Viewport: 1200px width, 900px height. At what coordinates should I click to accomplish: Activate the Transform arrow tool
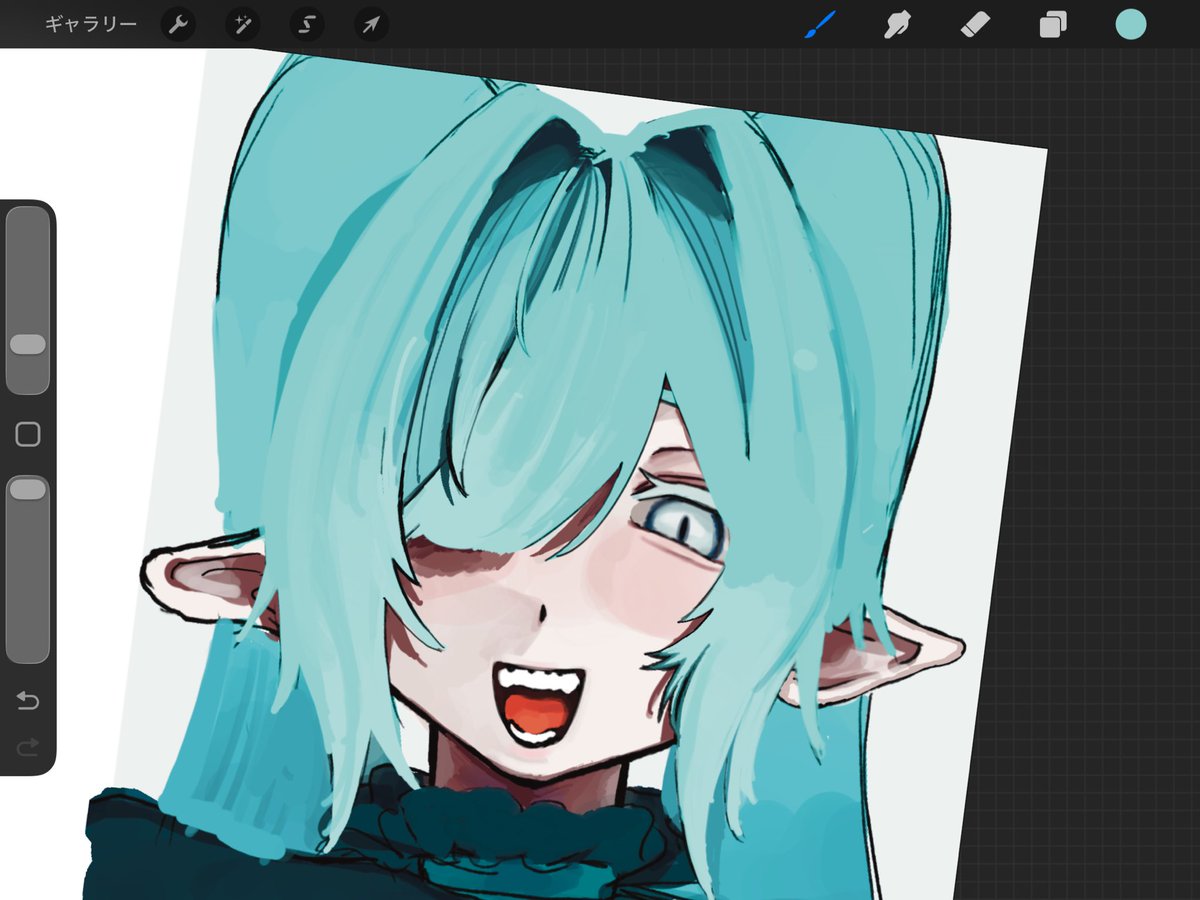371,25
